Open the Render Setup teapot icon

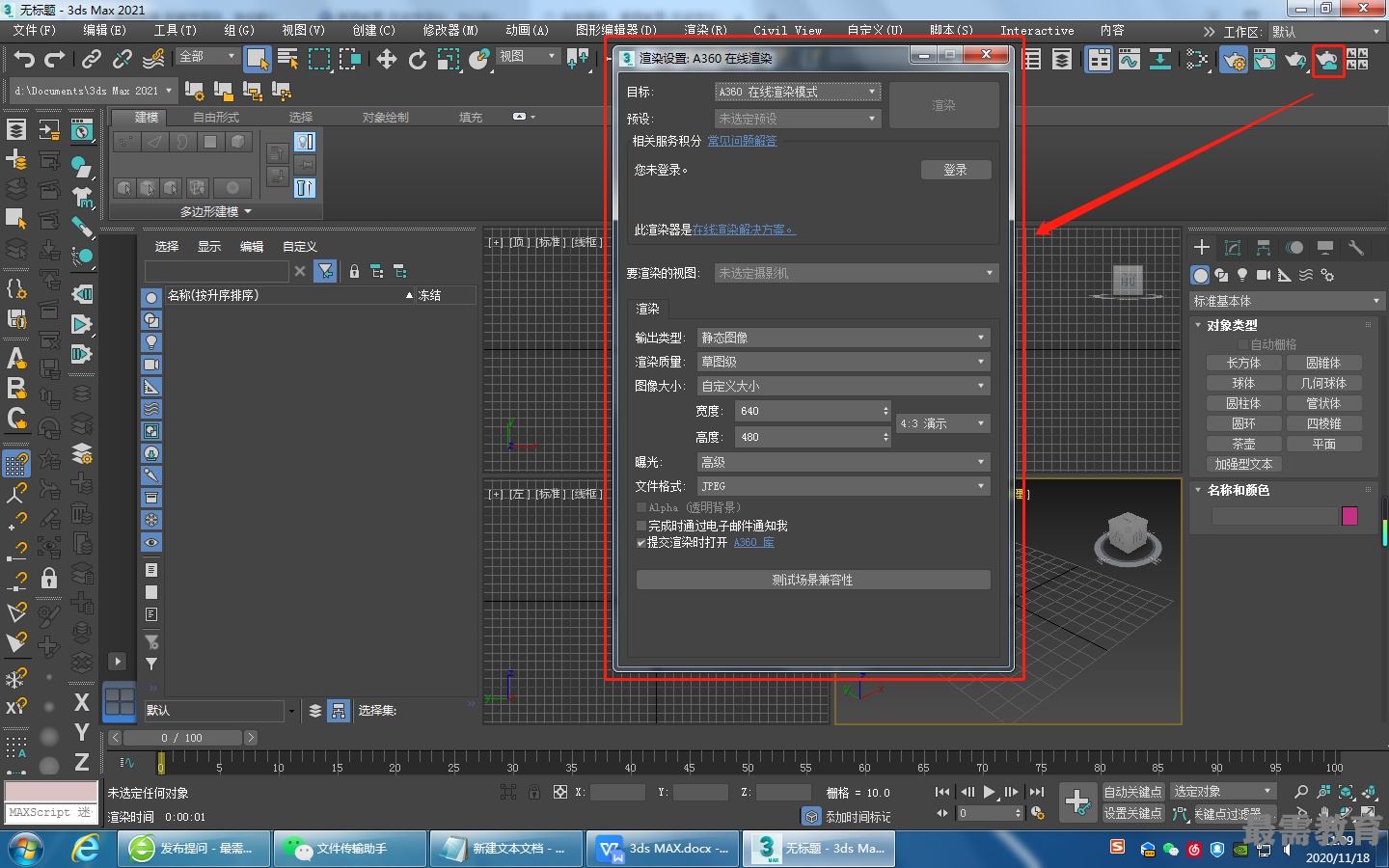click(x=1234, y=61)
